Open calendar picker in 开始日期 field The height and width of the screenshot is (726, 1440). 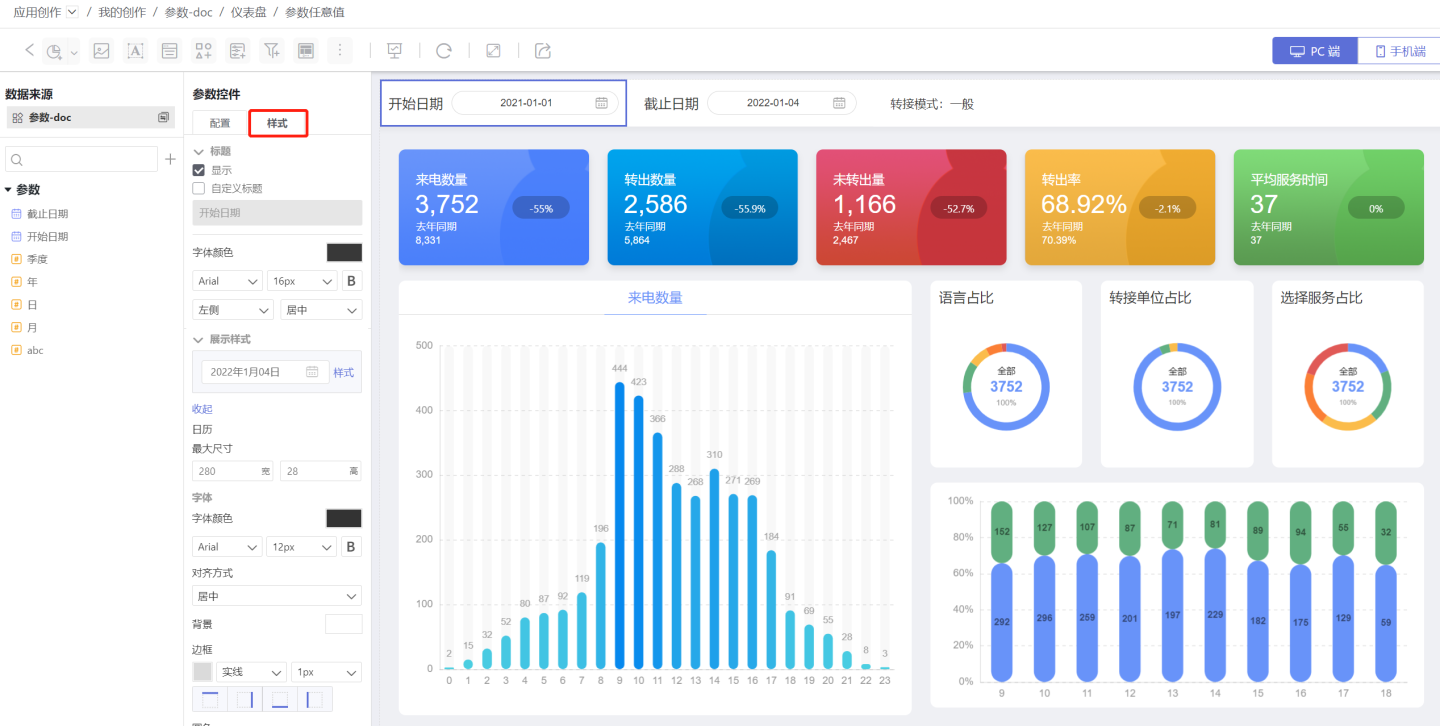601,103
